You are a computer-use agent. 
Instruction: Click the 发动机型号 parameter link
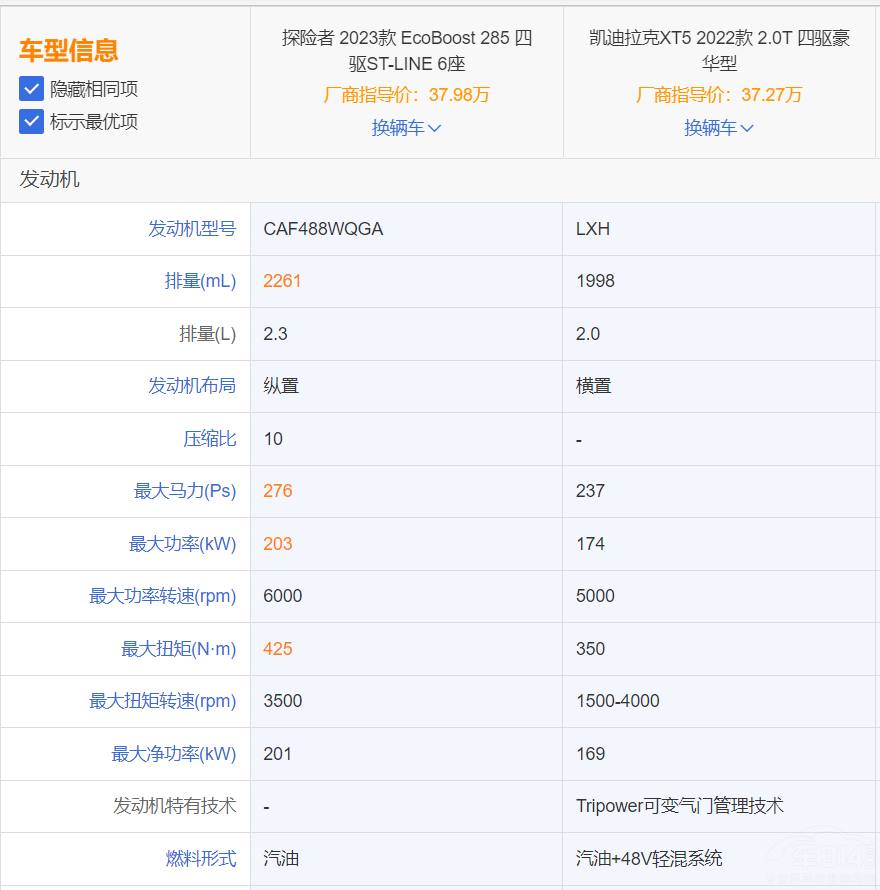click(192, 229)
